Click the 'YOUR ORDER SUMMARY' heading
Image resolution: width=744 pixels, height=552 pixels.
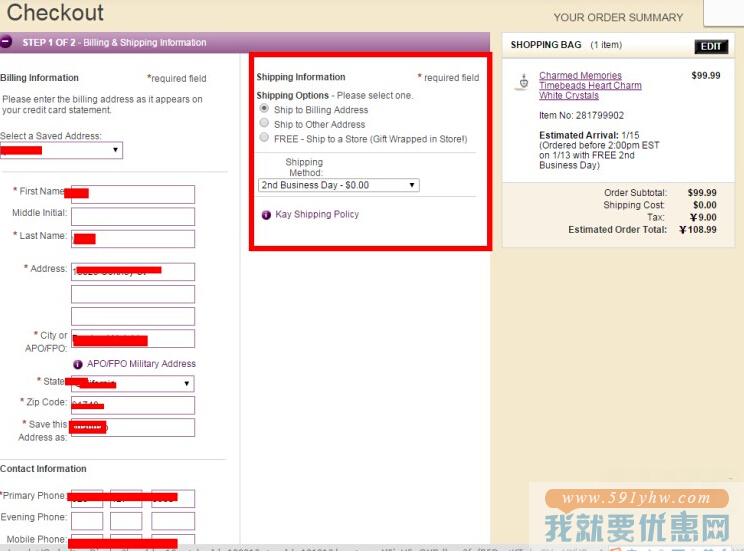tap(618, 18)
